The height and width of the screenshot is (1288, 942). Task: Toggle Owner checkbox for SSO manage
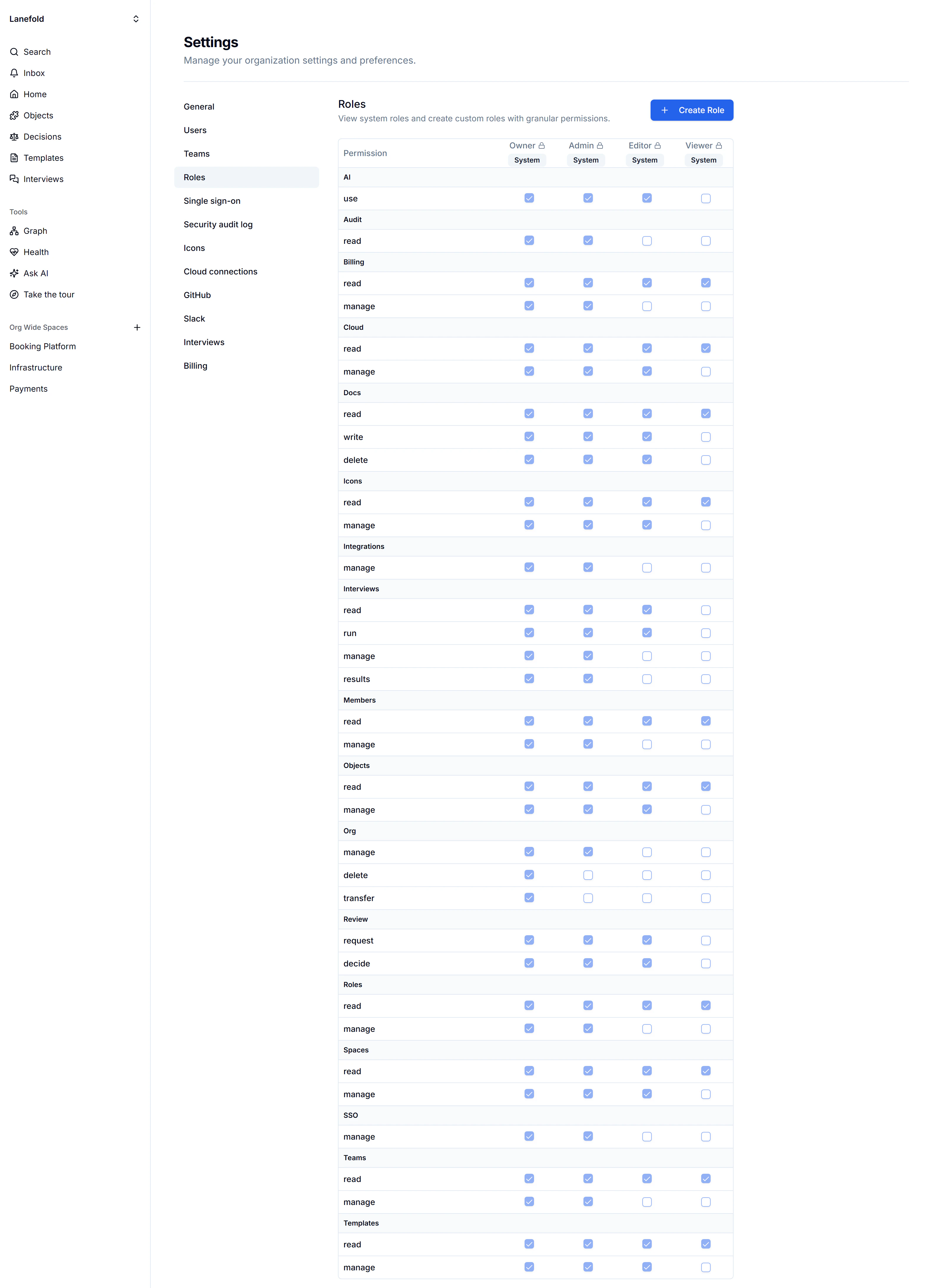click(529, 1136)
